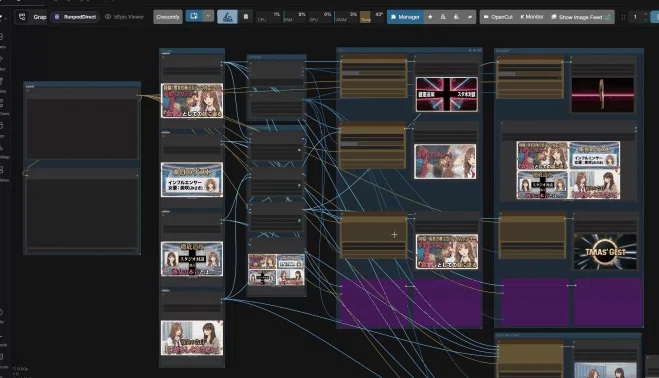Screen dimensions: 659x378
Task: Open the OpenCut tool
Action: 498,17
